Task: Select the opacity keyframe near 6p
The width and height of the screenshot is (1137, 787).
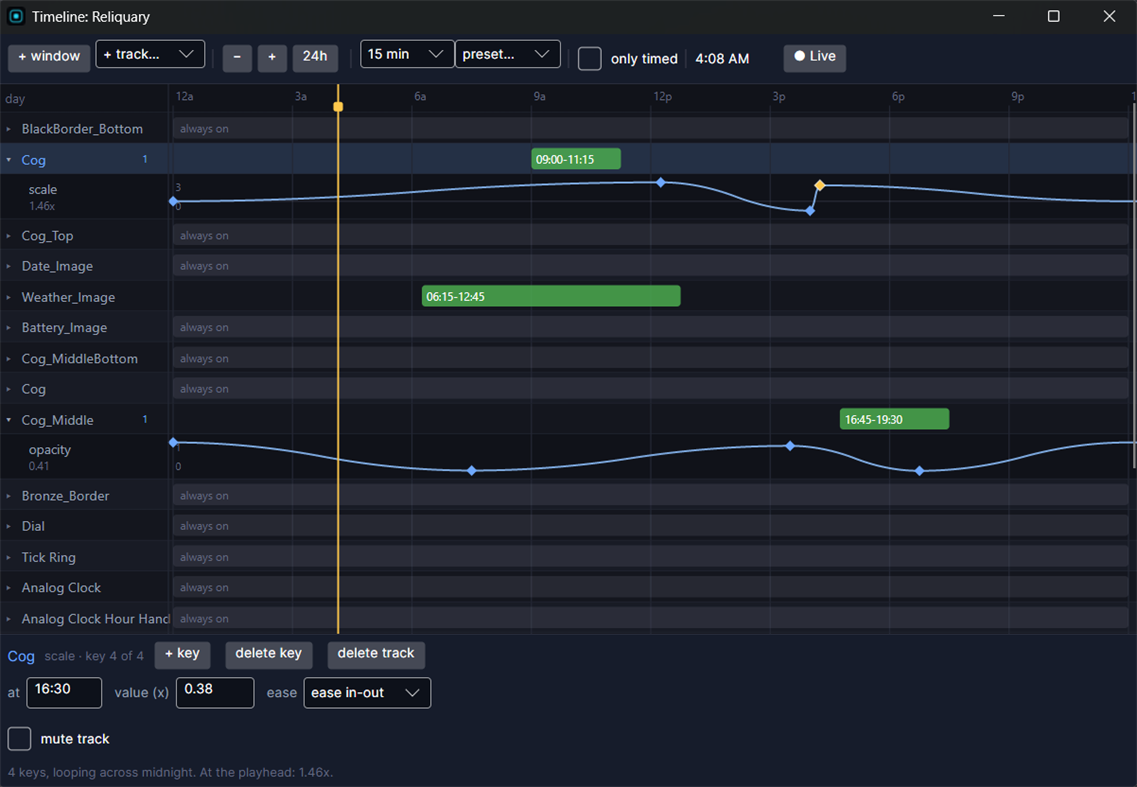Action: tap(919, 471)
